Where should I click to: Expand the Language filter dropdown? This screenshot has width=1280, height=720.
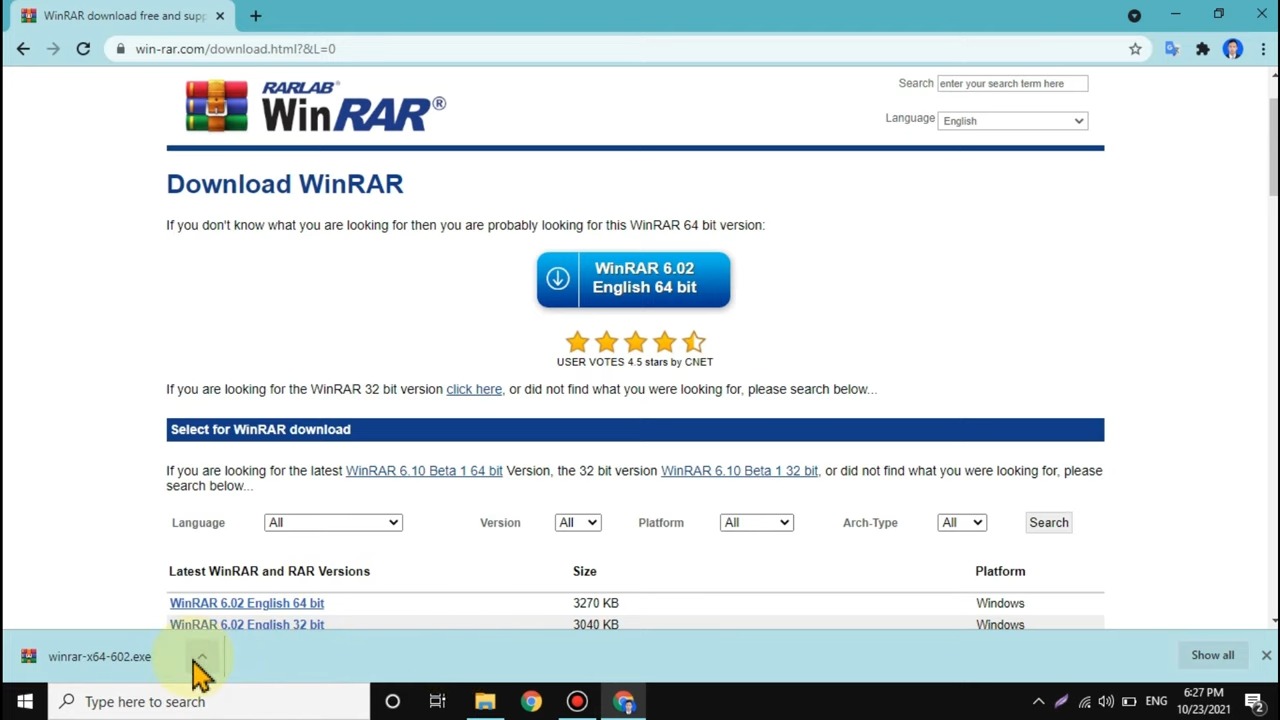point(333,522)
